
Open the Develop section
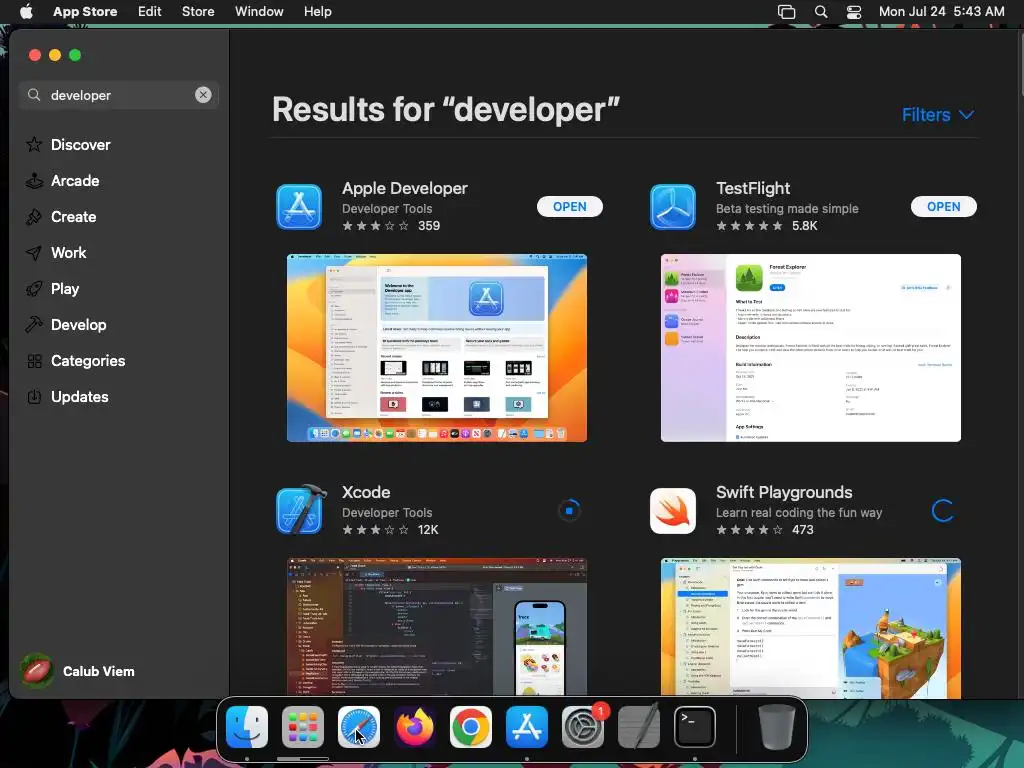tap(78, 325)
